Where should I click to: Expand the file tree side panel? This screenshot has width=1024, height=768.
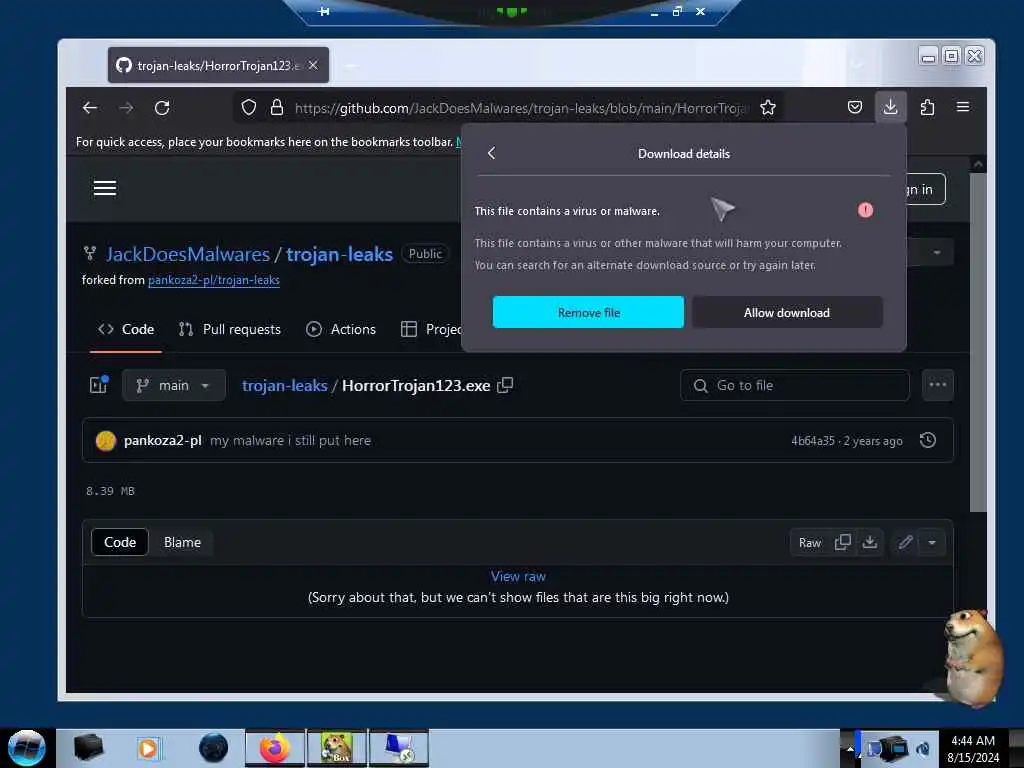coord(99,385)
